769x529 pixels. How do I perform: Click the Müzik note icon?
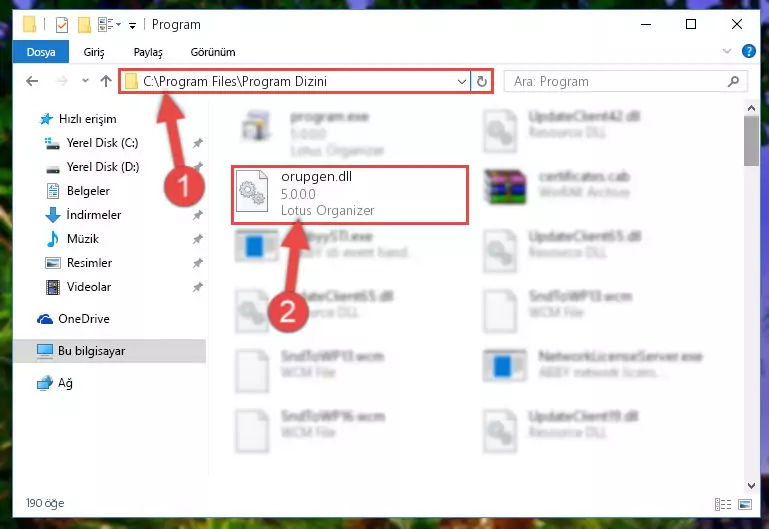52,239
